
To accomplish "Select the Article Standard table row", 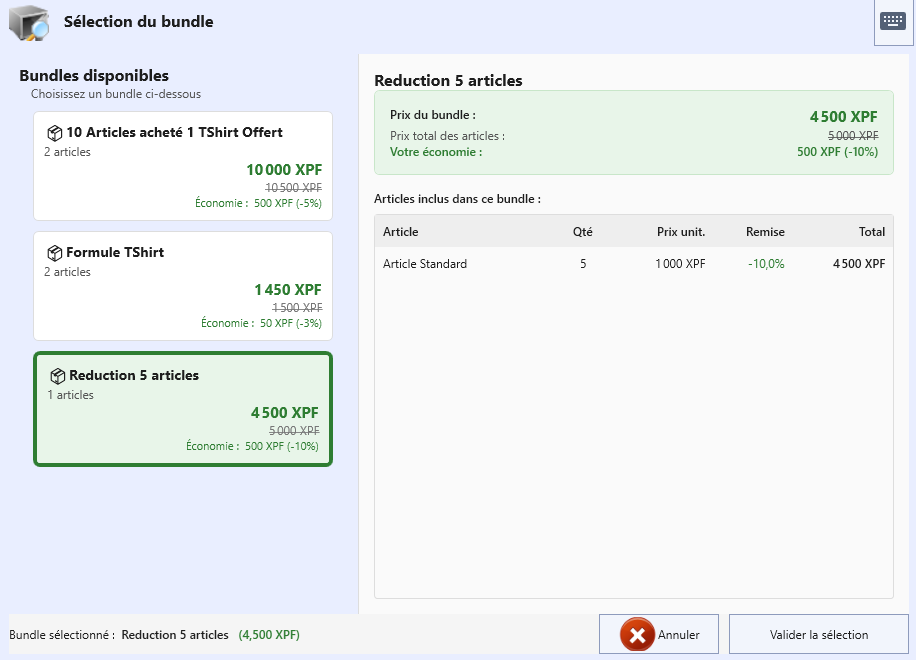I will click(633, 264).
